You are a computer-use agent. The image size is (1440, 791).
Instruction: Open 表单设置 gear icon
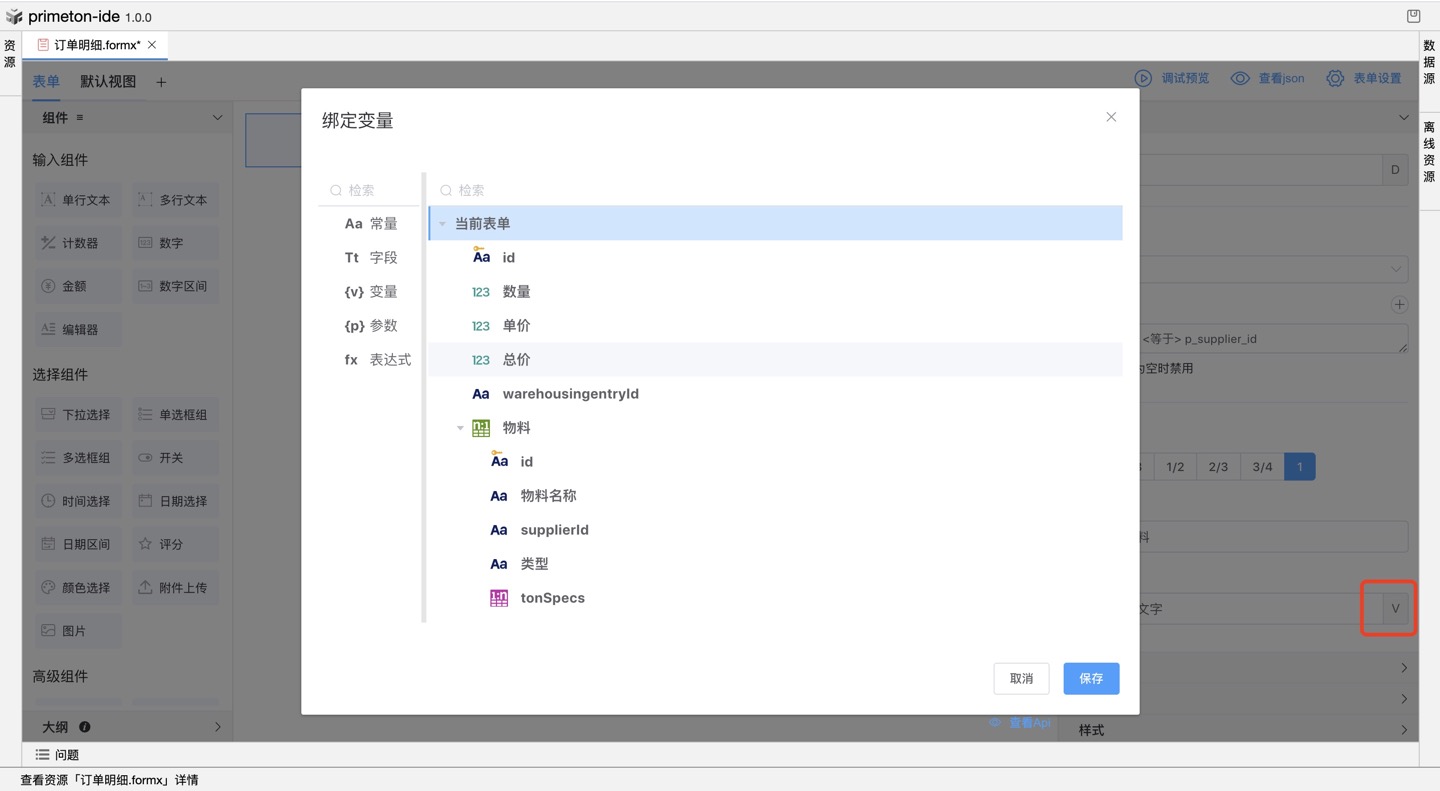point(1335,78)
